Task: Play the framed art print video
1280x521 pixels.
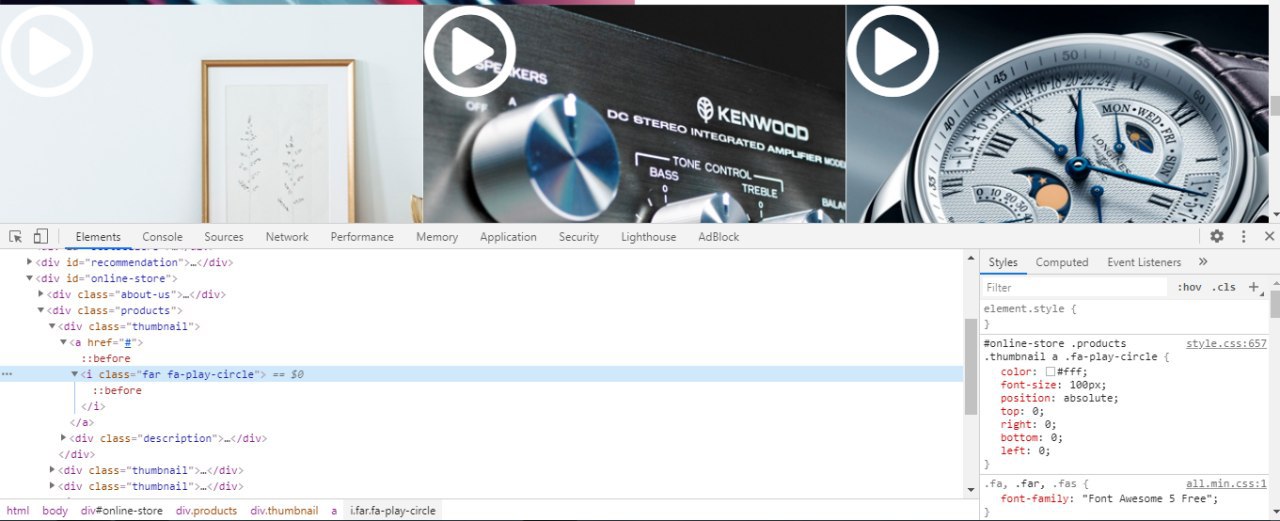Action: 46,51
